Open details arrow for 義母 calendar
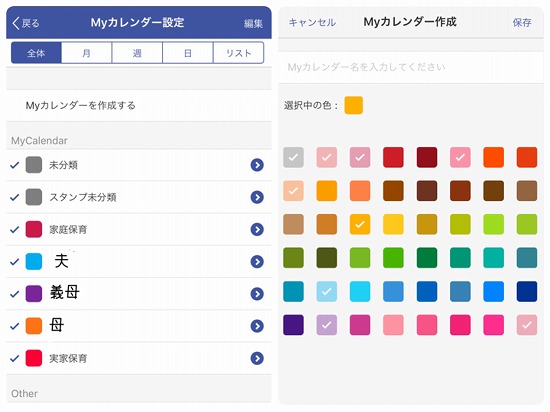Viewport: 550px width, 412px height. pos(257,294)
